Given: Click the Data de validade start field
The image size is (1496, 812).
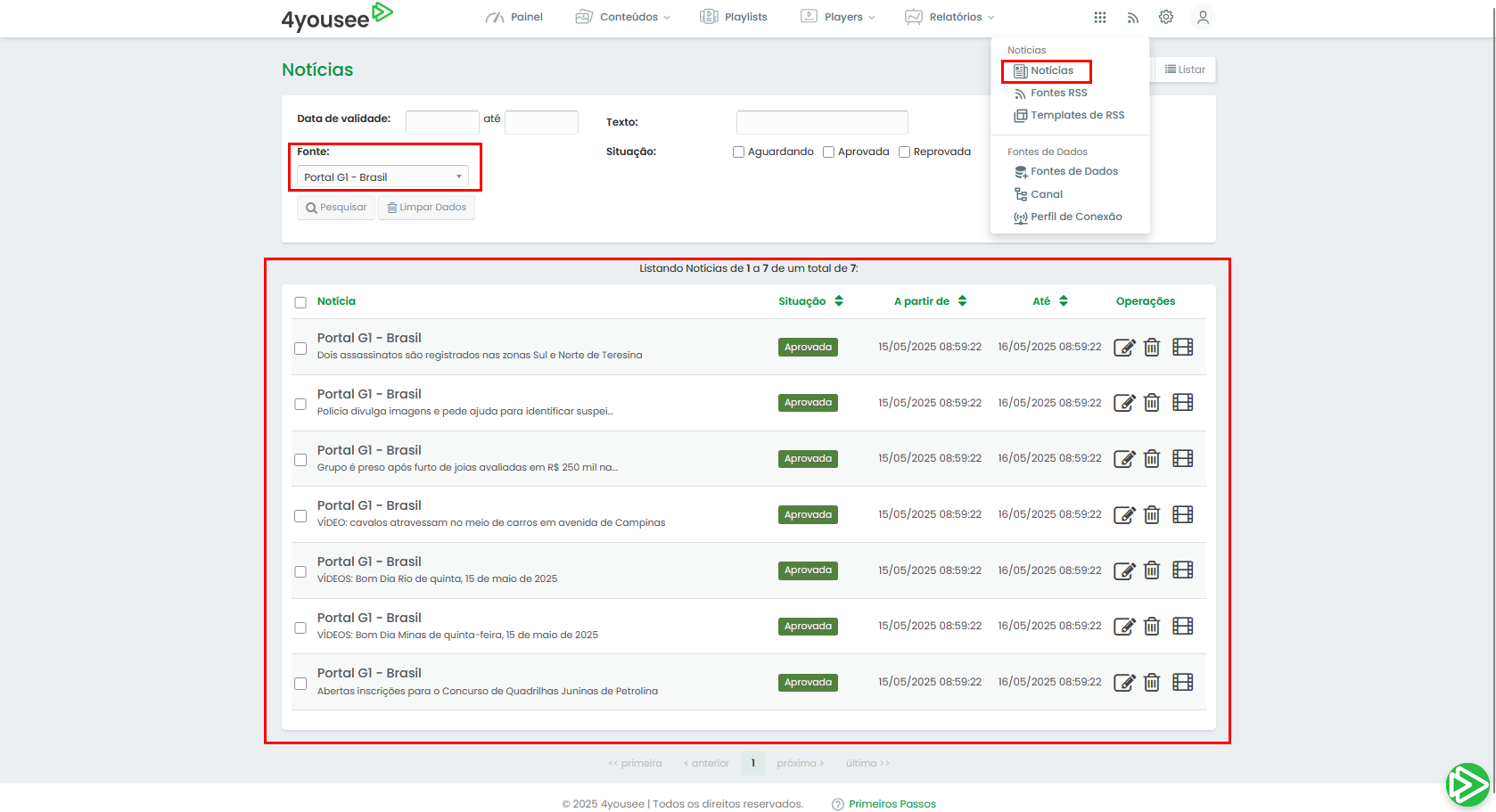Looking at the screenshot, I should pos(442,122).
